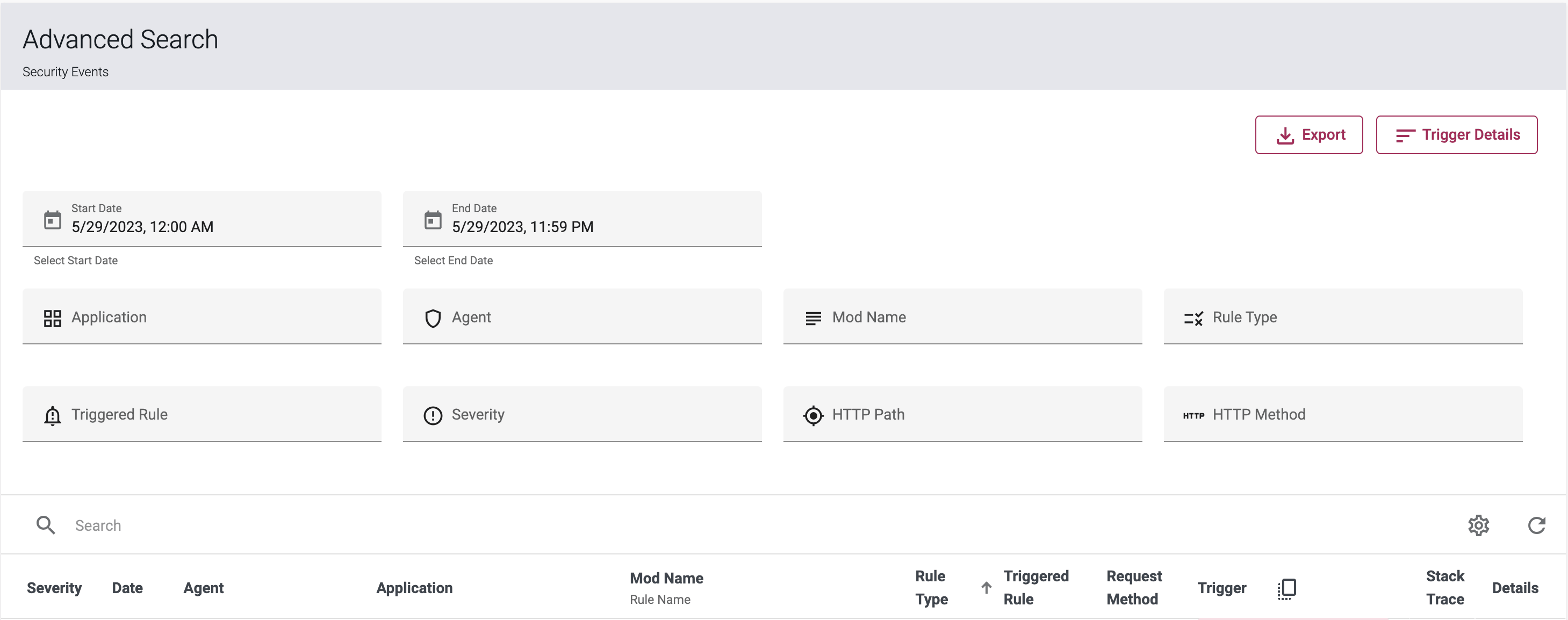
Task: Click the Rule Name subheader text
Action: click(660, 599)
